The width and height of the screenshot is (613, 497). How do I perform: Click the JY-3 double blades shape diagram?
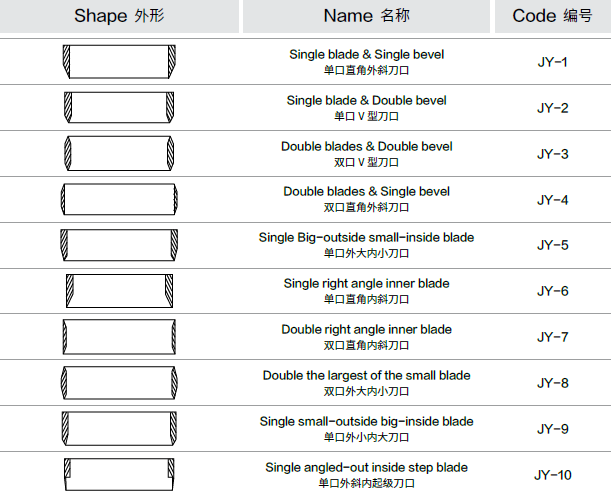point(119,153)
